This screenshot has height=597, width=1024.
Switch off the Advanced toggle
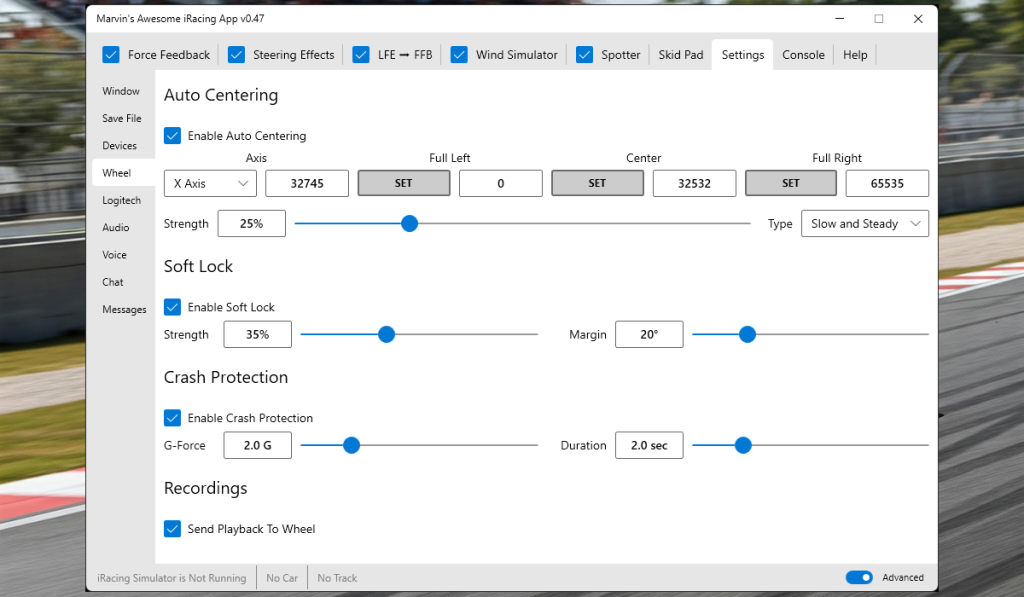(858, 578)
